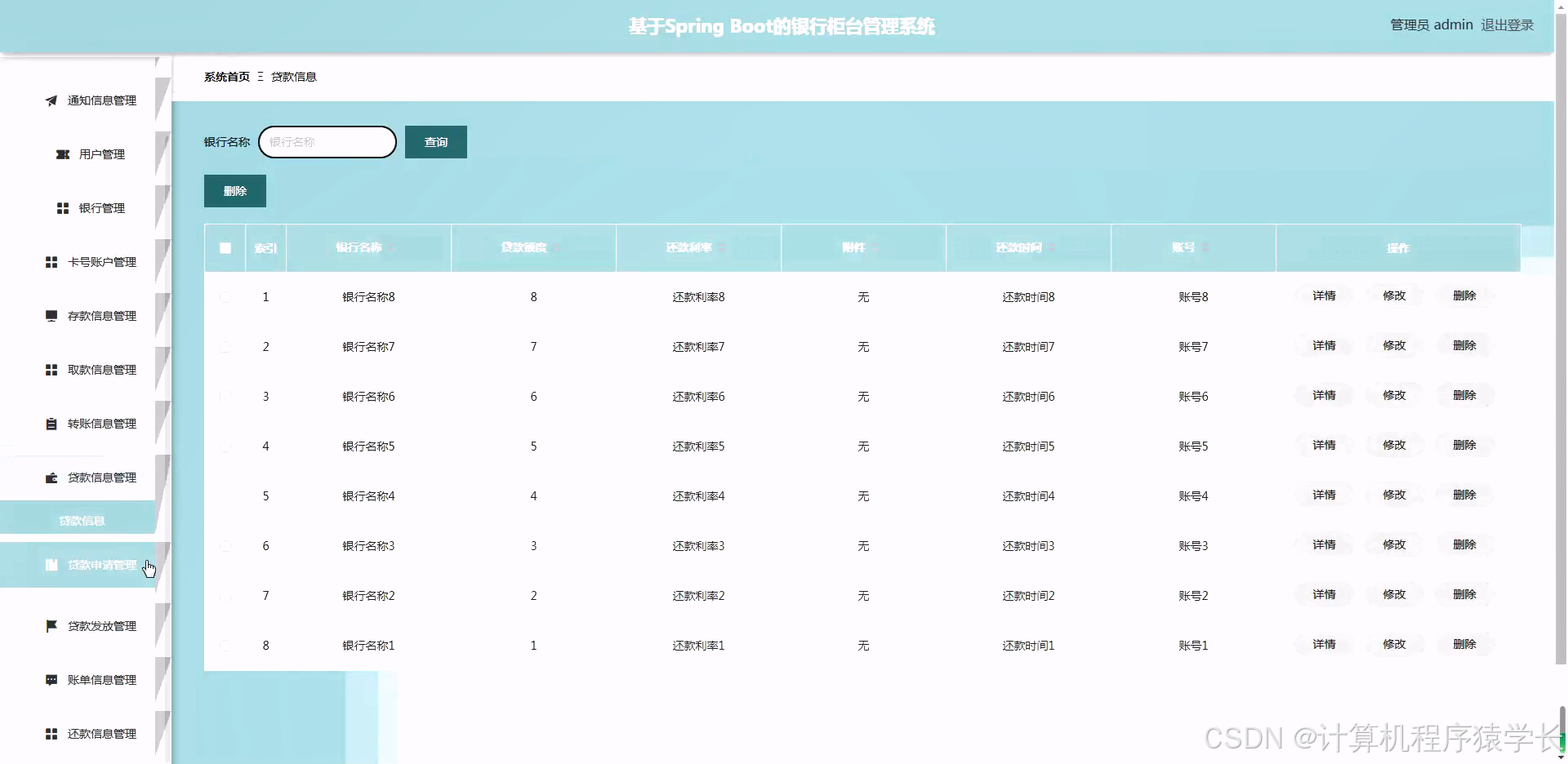Click 删除 for row 银行名称3
The height and width of the screenshot is (764, 1568).
tap(1464, 544)
